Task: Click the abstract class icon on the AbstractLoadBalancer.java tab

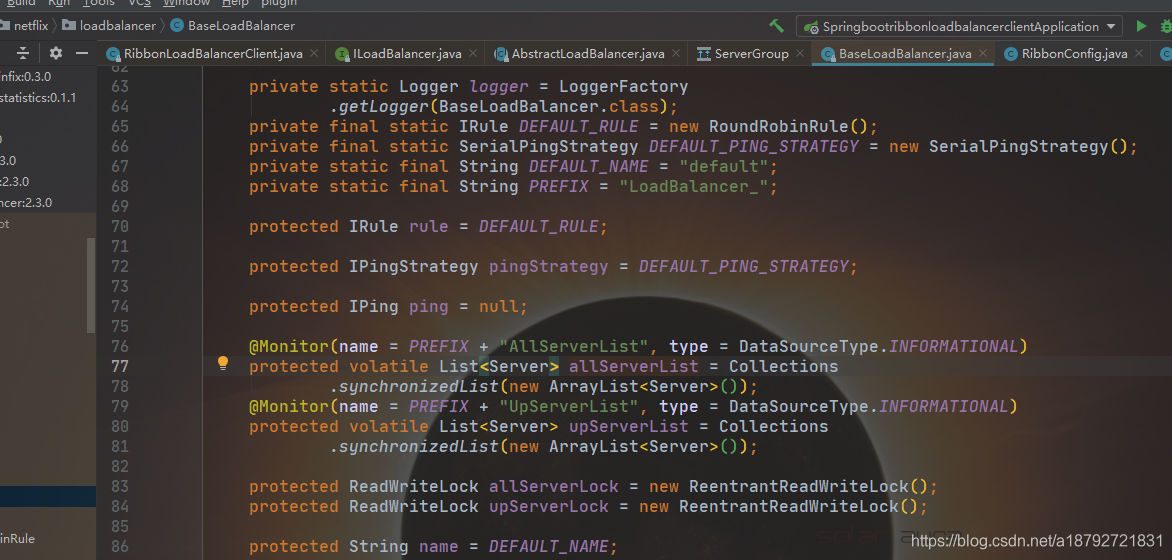Action: coord(501,54)
